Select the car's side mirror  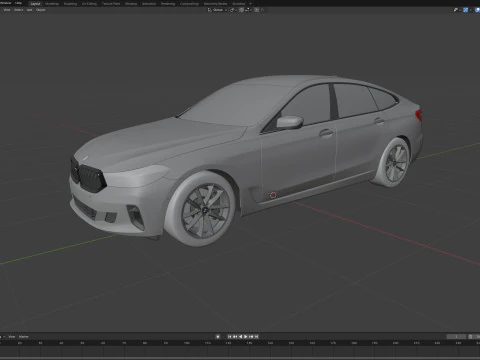(289, 122)
